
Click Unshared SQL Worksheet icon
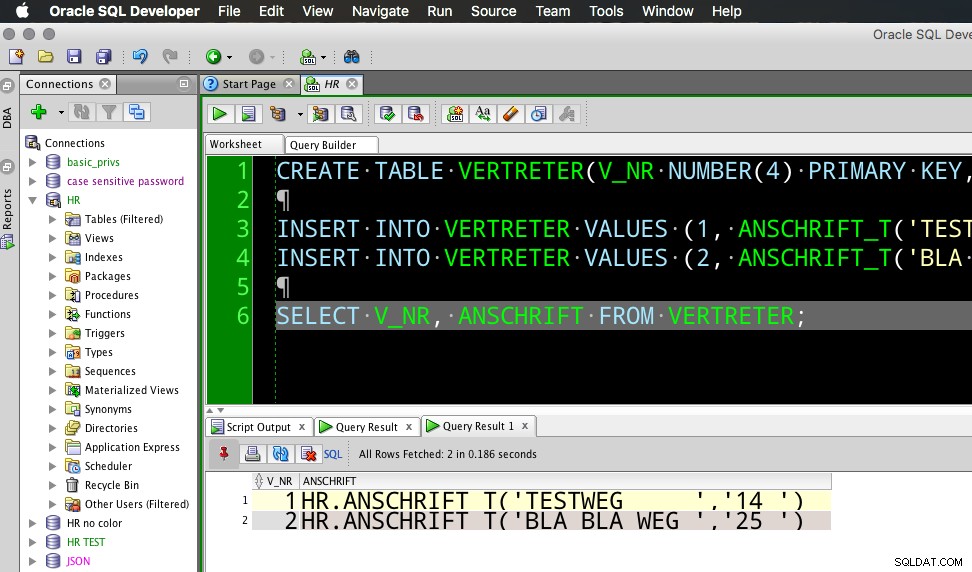click(x=455, y=114)
